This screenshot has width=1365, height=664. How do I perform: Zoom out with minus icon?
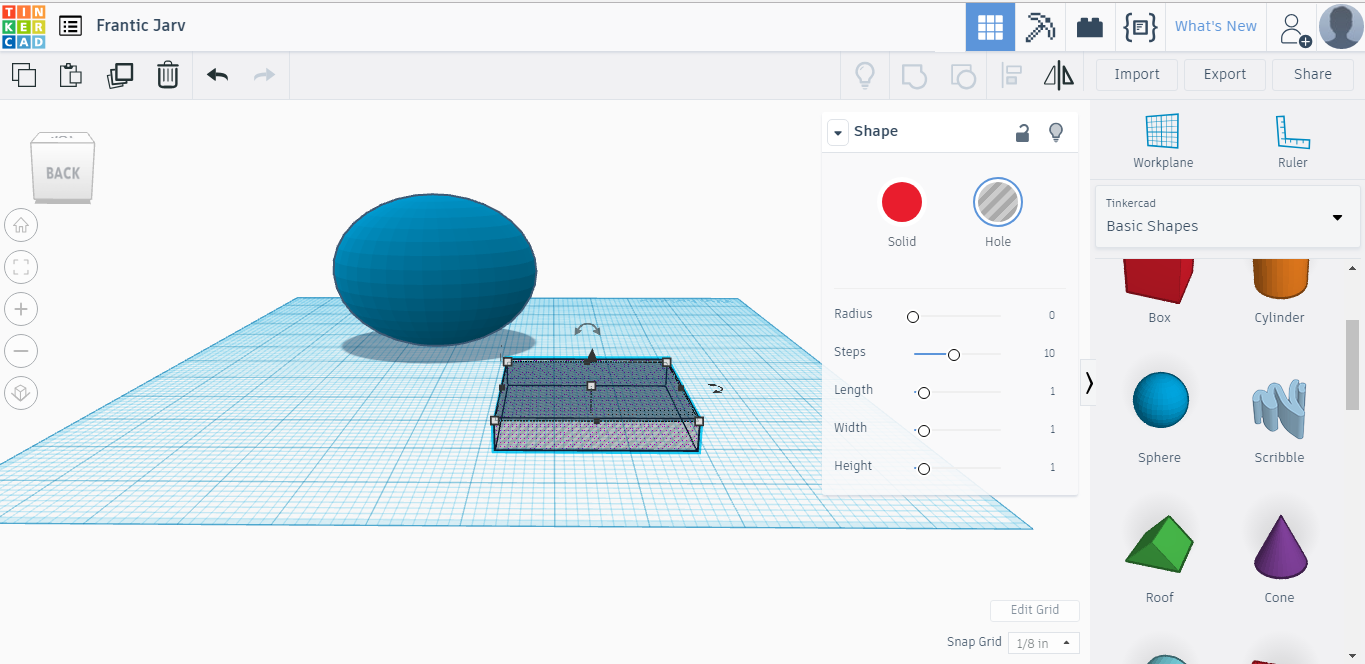21,351
